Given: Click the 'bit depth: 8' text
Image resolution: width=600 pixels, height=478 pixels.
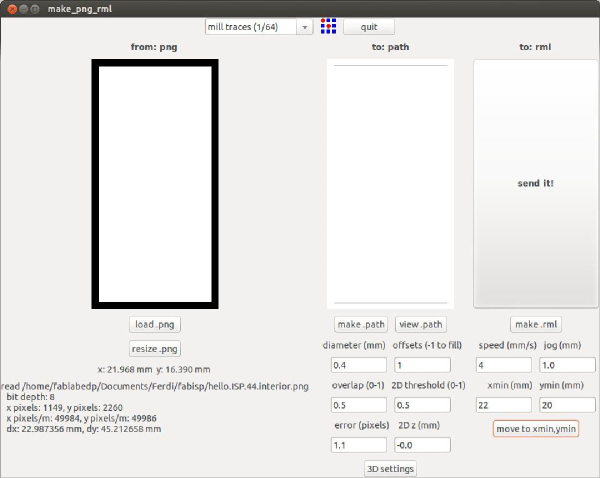Looking at the screenshot, I should click(31, 397).
